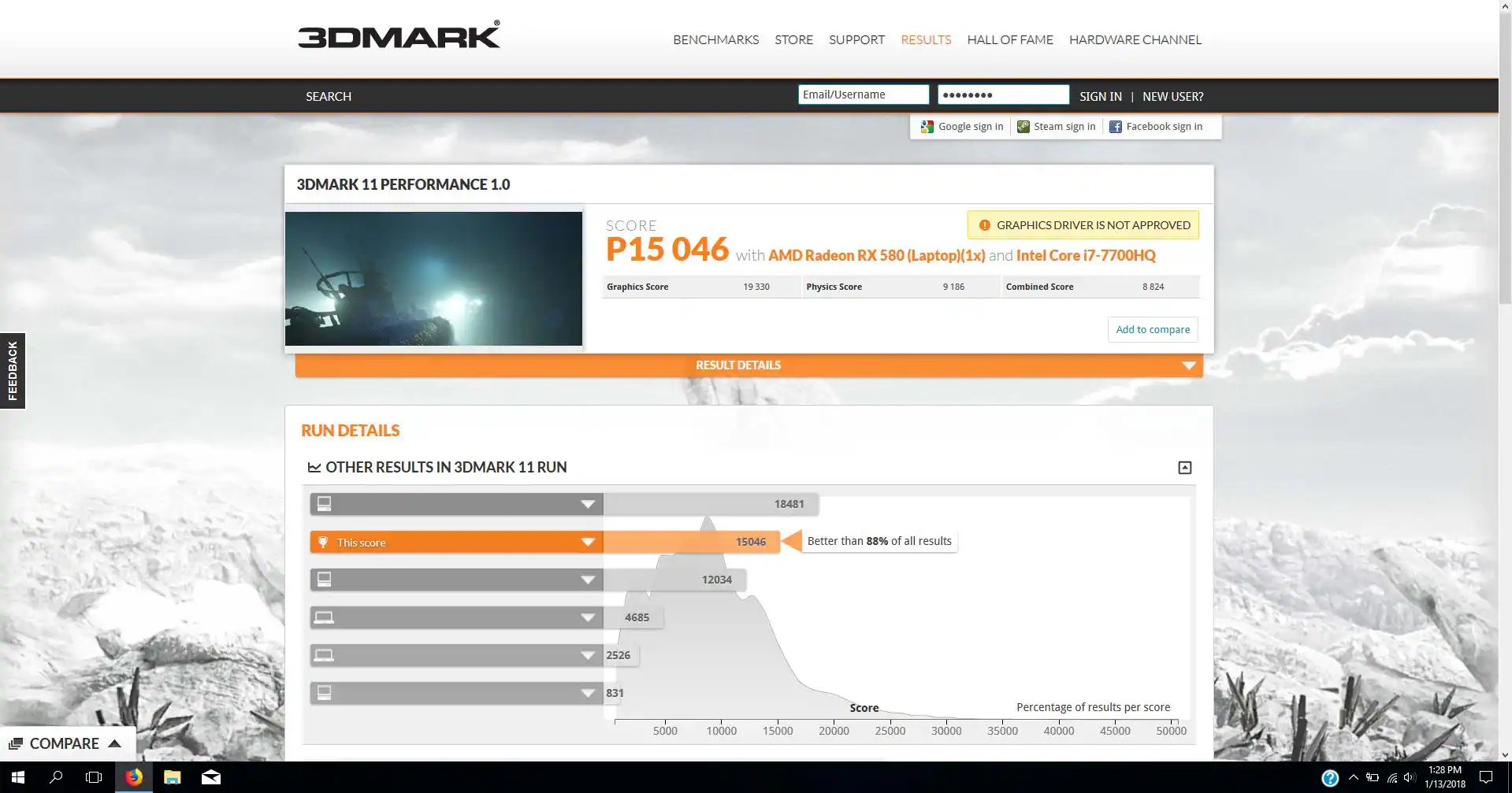Screen dimensions: 1512x793
Task: Select the lightbulb icon on This Score row
Action: [325, 542]
